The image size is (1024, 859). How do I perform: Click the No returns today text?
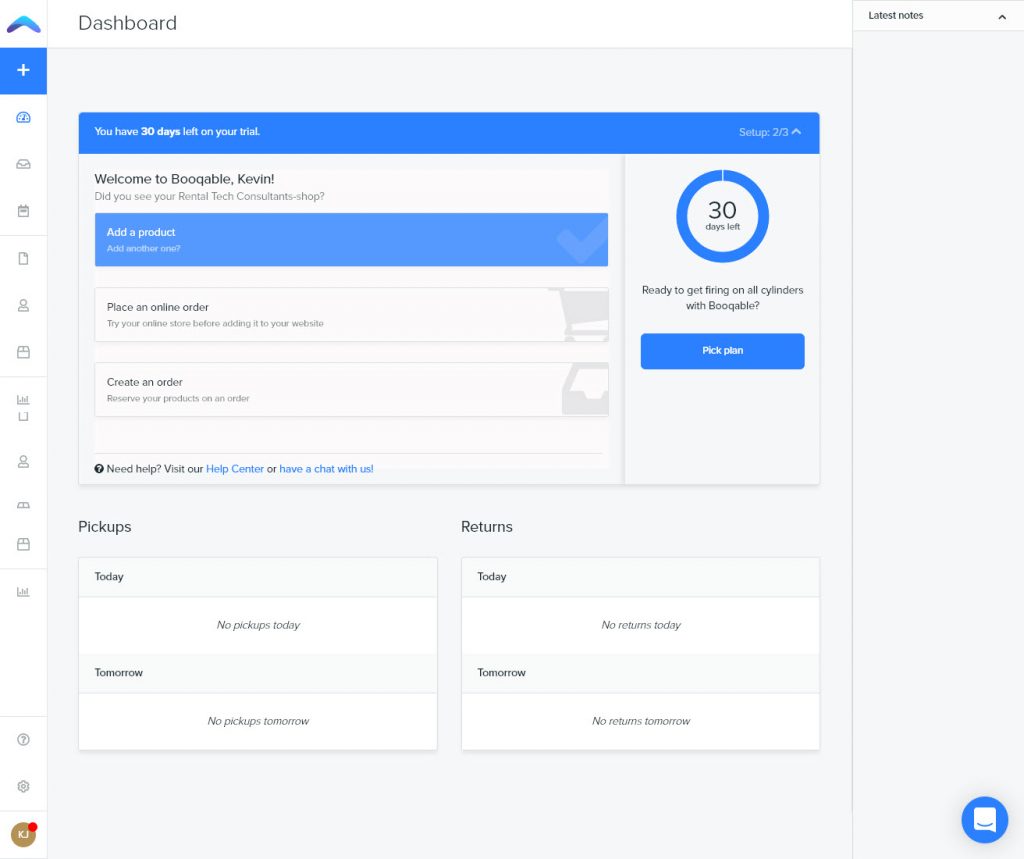pos(641,625)
